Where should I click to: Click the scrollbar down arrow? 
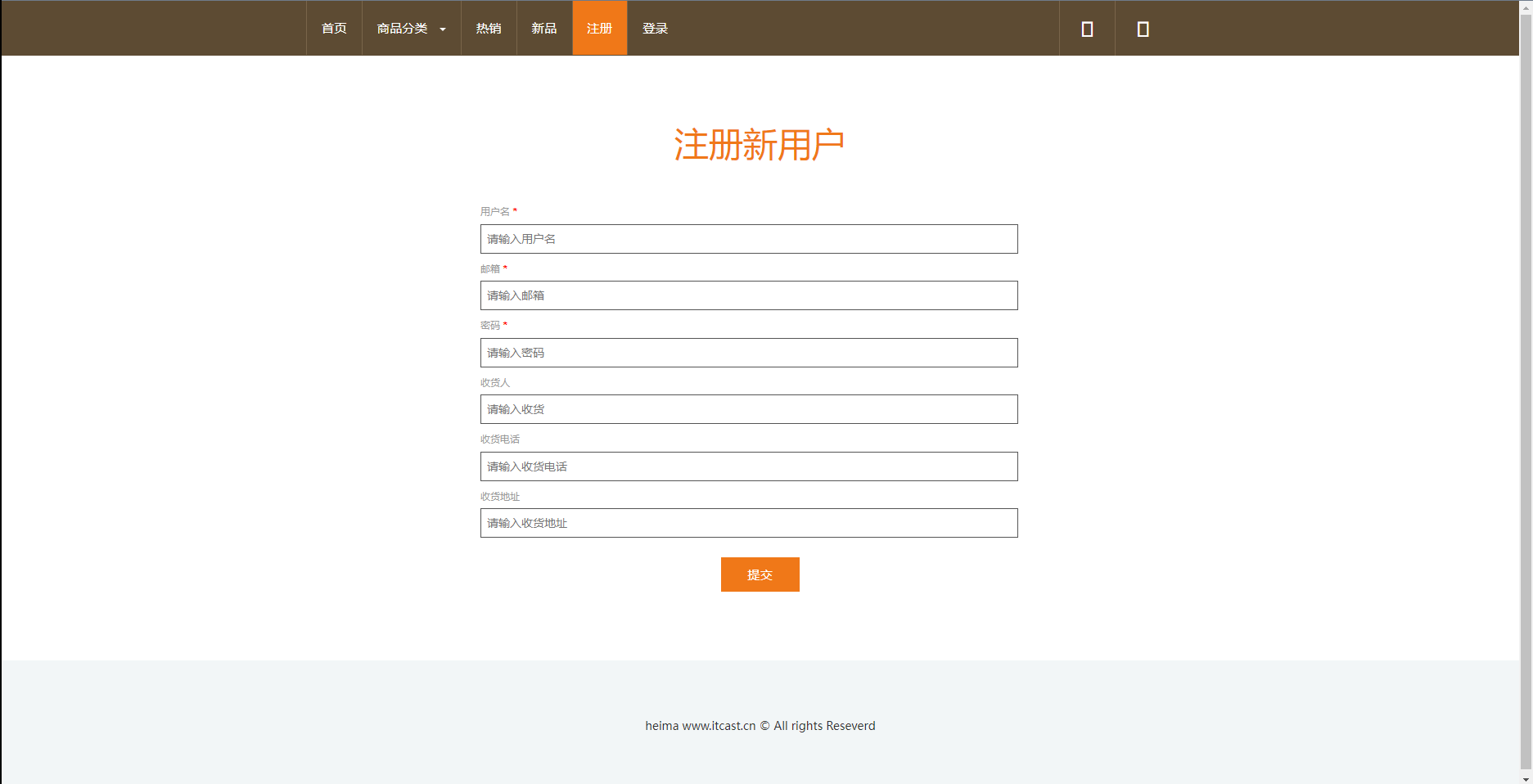click(x=1526, y=778)
